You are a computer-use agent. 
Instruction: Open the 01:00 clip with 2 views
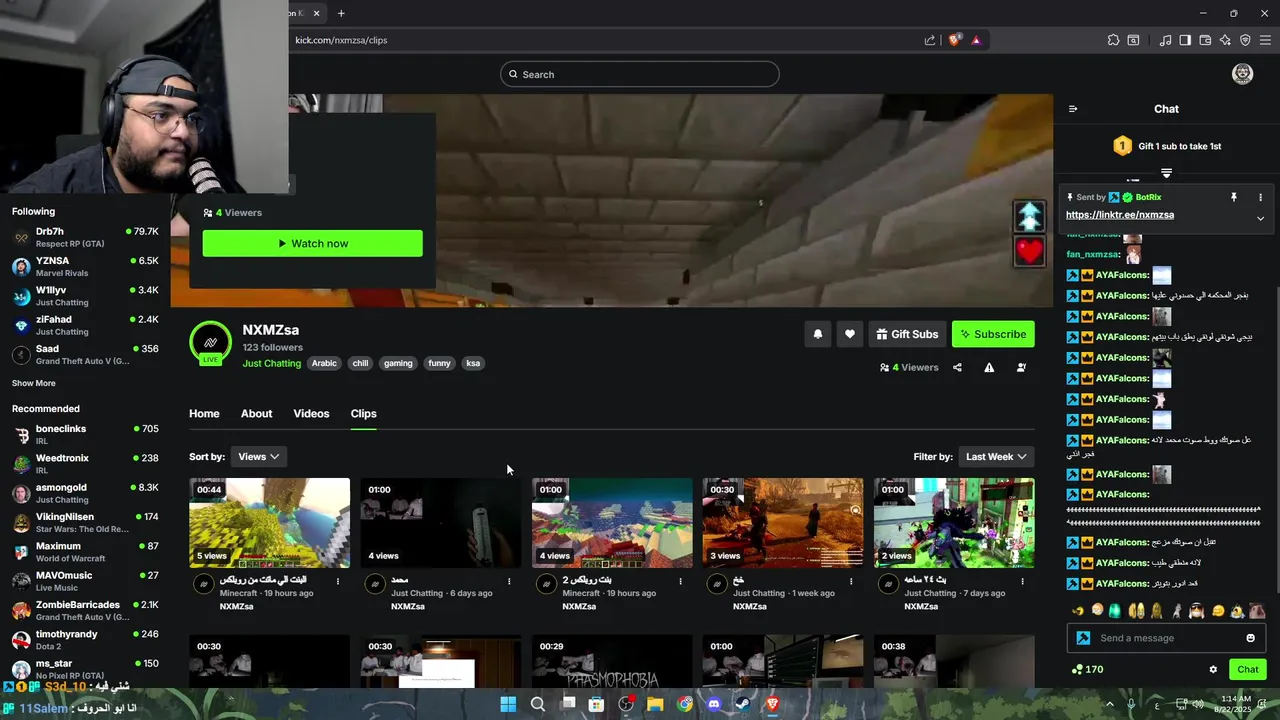954,523
